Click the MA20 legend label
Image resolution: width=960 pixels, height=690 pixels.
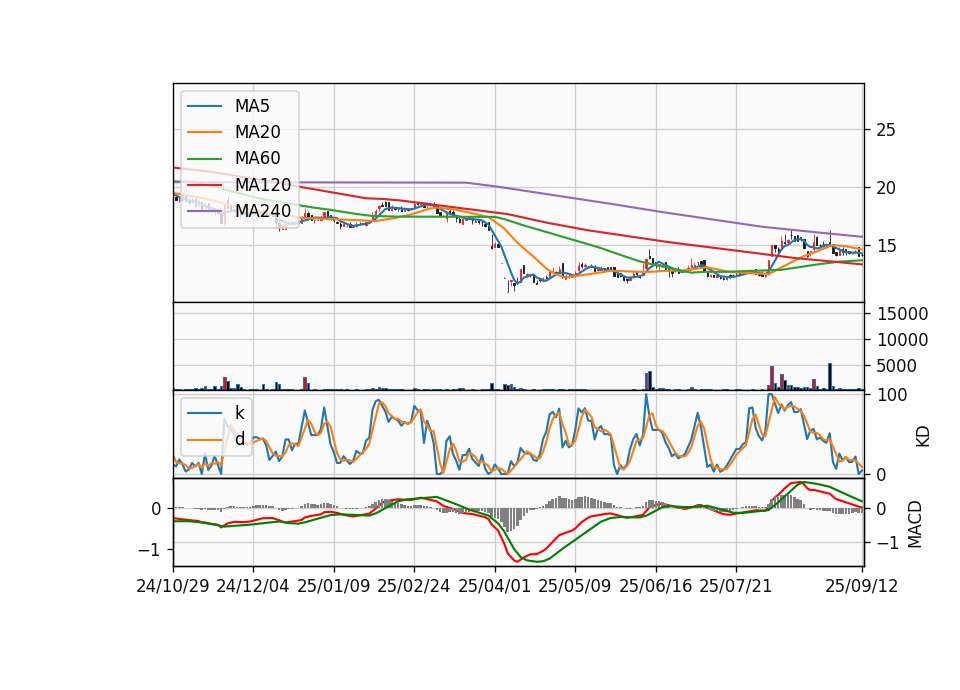257,132
